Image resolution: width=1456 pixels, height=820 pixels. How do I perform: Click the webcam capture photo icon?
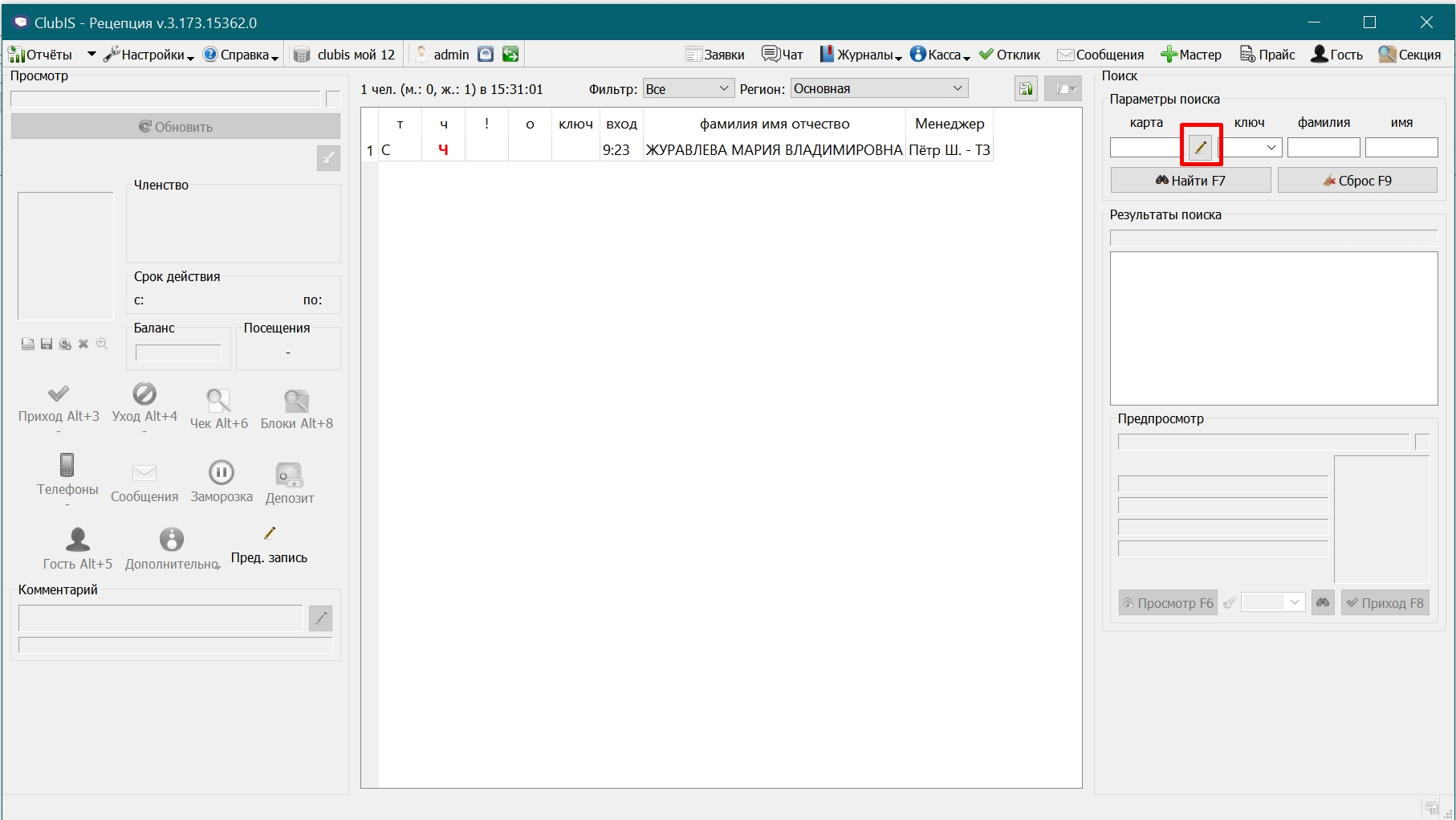[x=65, y=344]
